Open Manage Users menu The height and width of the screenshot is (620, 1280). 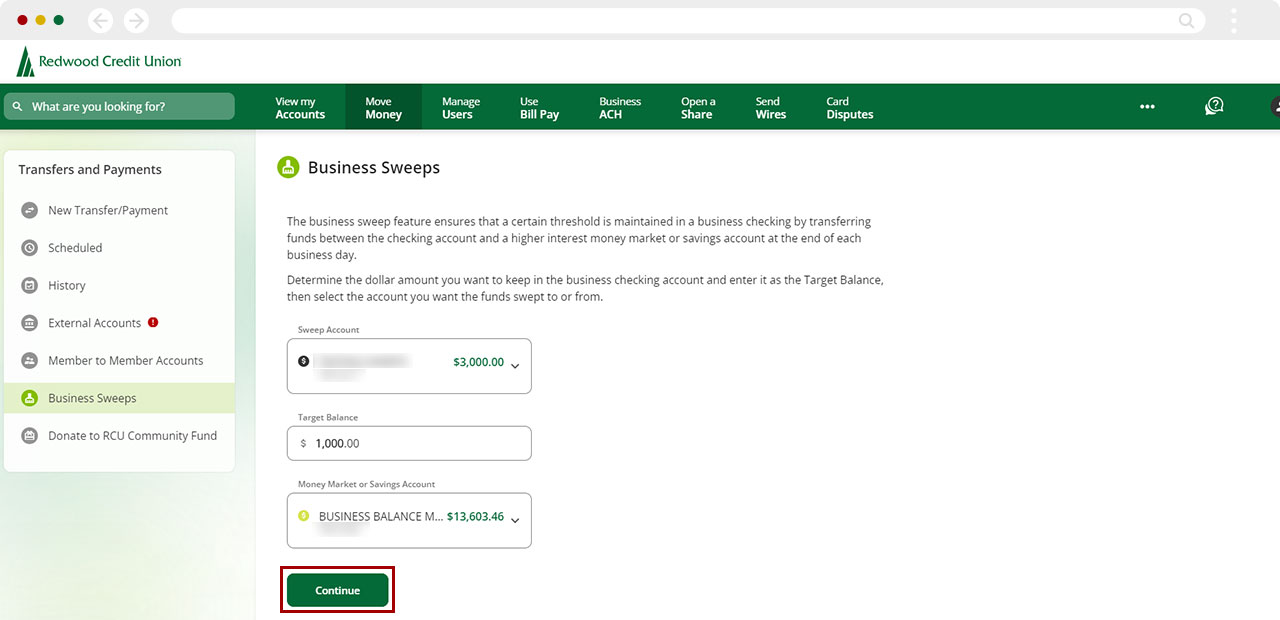(460, 108)
